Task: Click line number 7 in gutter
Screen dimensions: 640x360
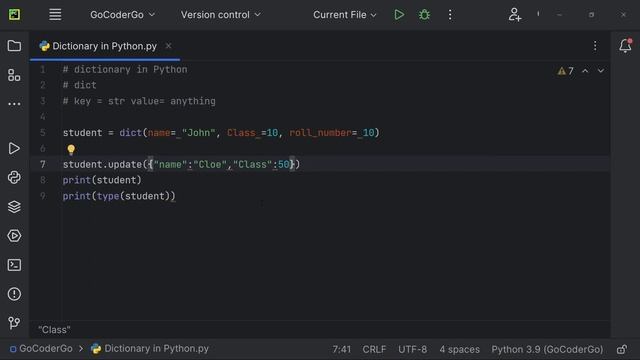Action: click(x=43, y=164)
